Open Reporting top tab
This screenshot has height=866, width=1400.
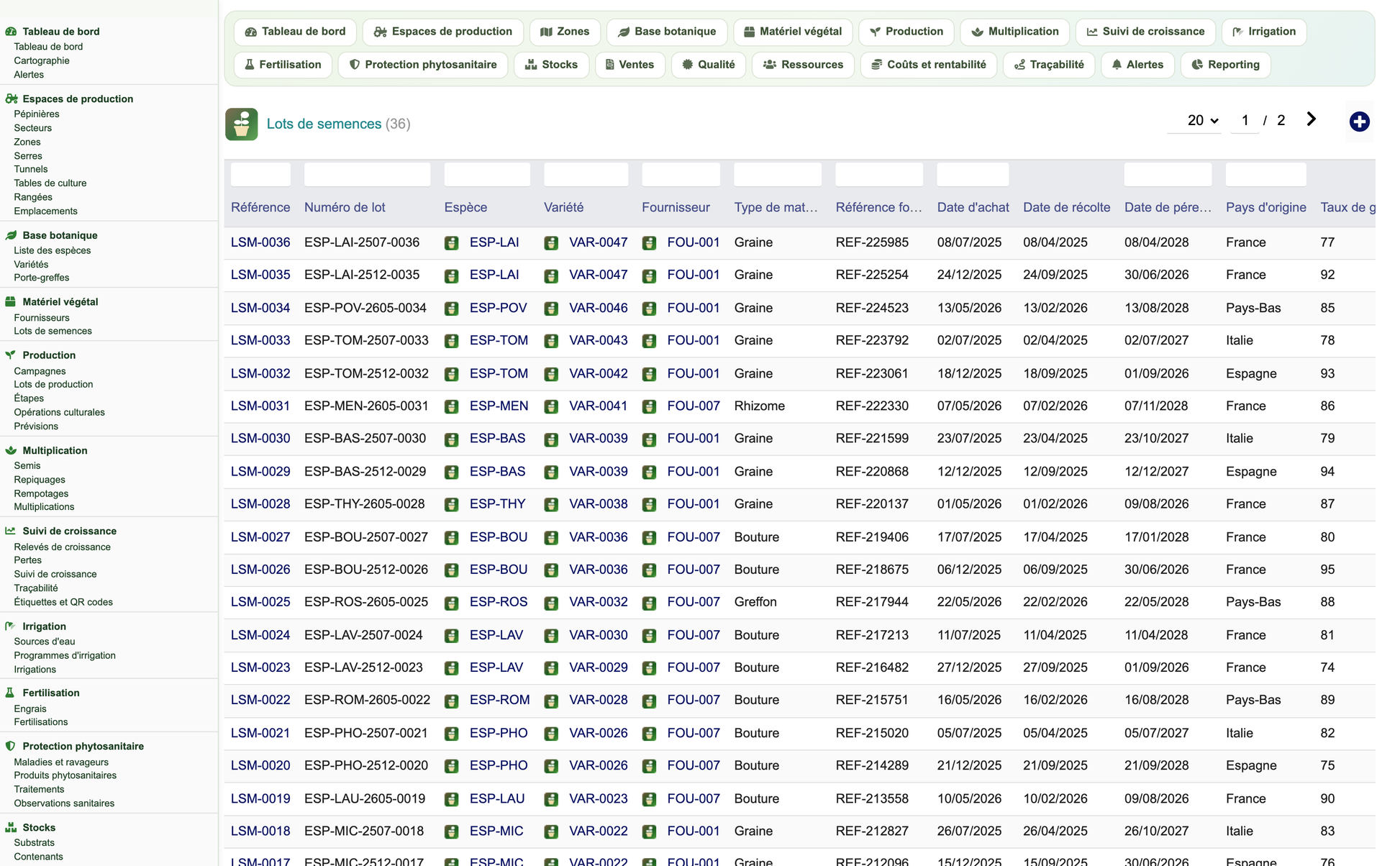pos(1226,65)
